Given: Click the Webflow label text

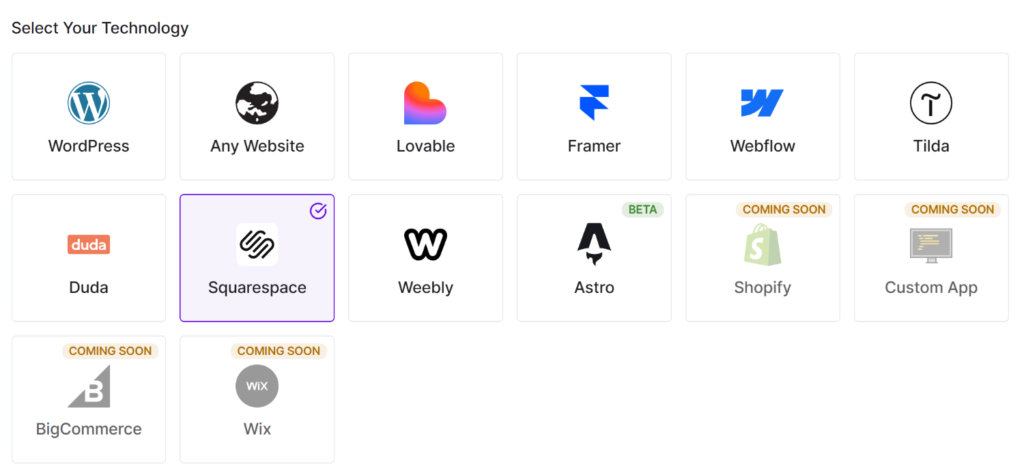Looking at the screenshot, I should [763, 146].
